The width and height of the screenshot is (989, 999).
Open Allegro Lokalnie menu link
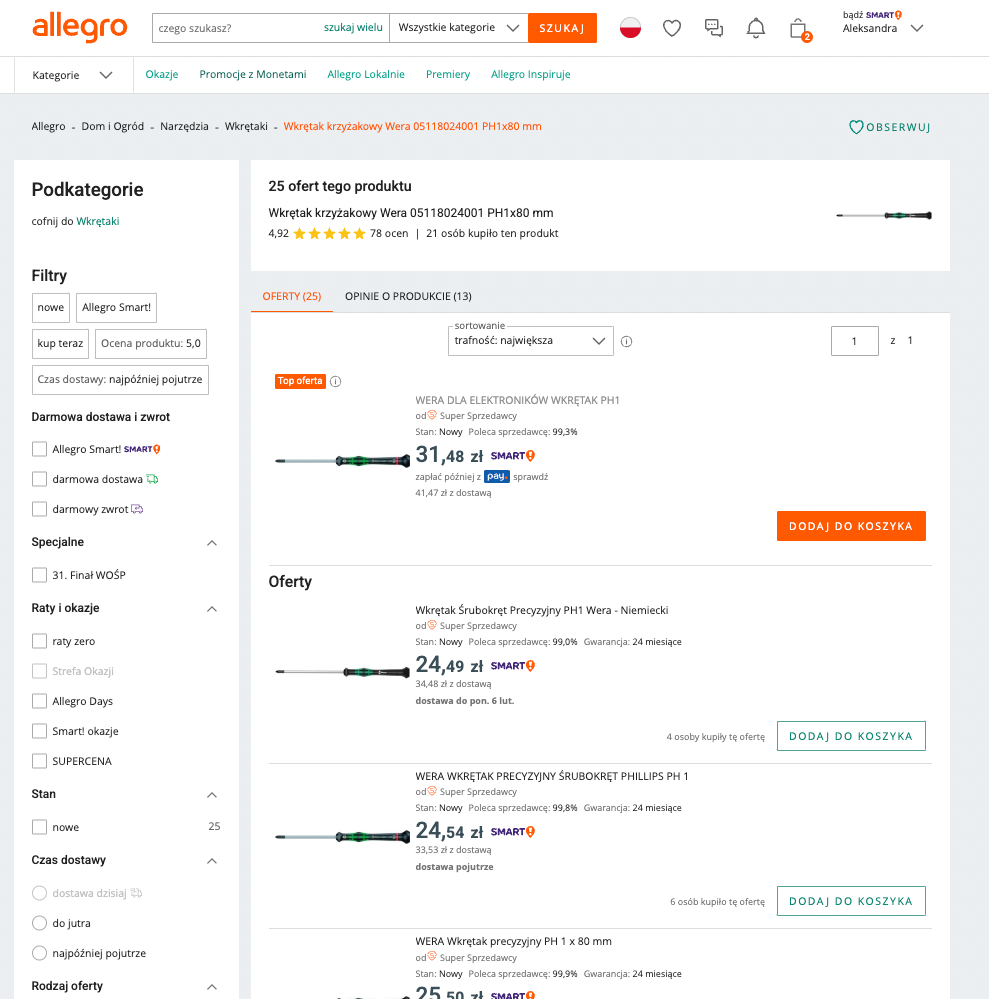366,75
